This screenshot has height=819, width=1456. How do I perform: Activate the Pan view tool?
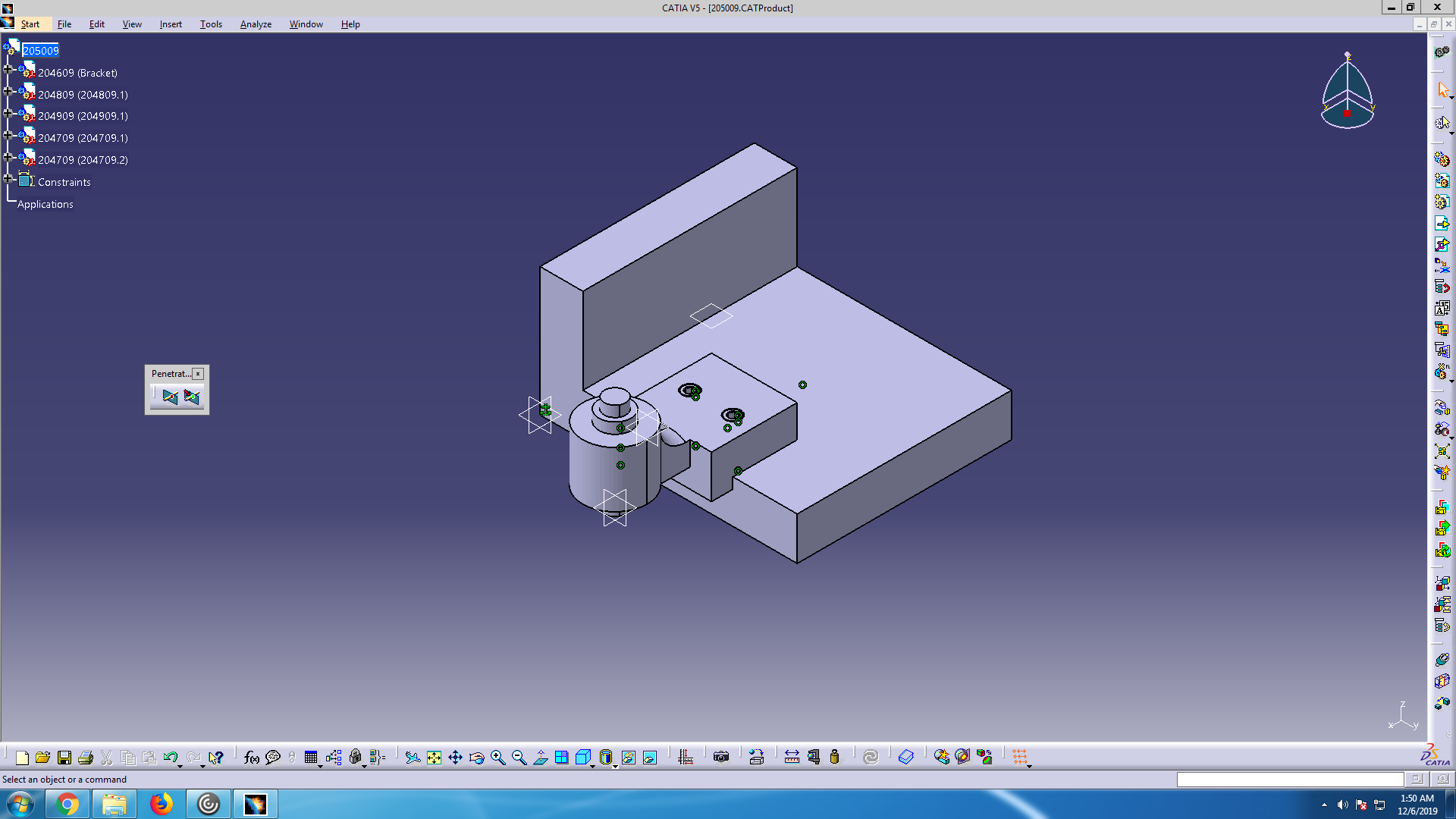coord(455,757)
